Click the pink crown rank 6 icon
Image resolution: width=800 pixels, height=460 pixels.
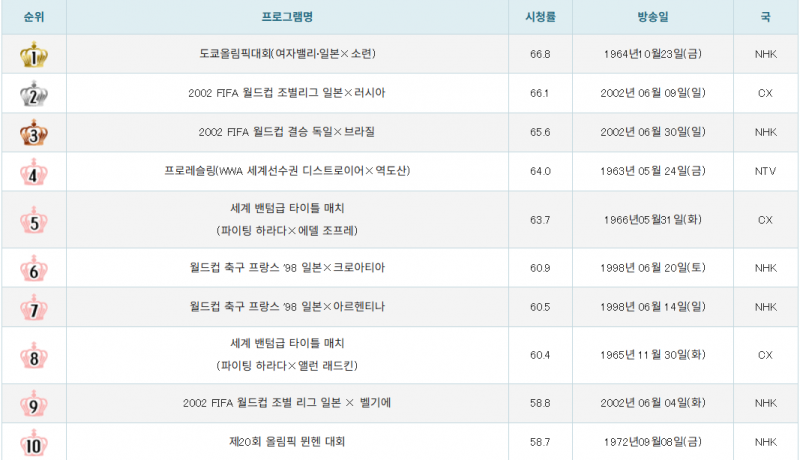34,268
